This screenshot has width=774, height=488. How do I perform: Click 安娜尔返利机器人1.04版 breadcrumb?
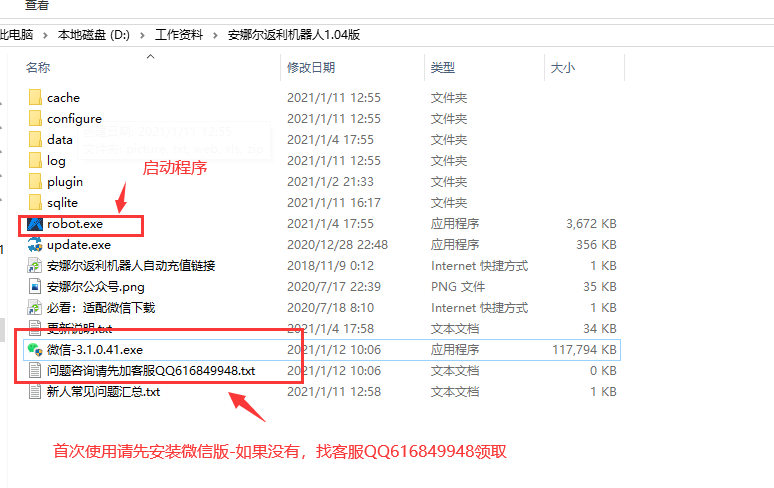(294, 35)
